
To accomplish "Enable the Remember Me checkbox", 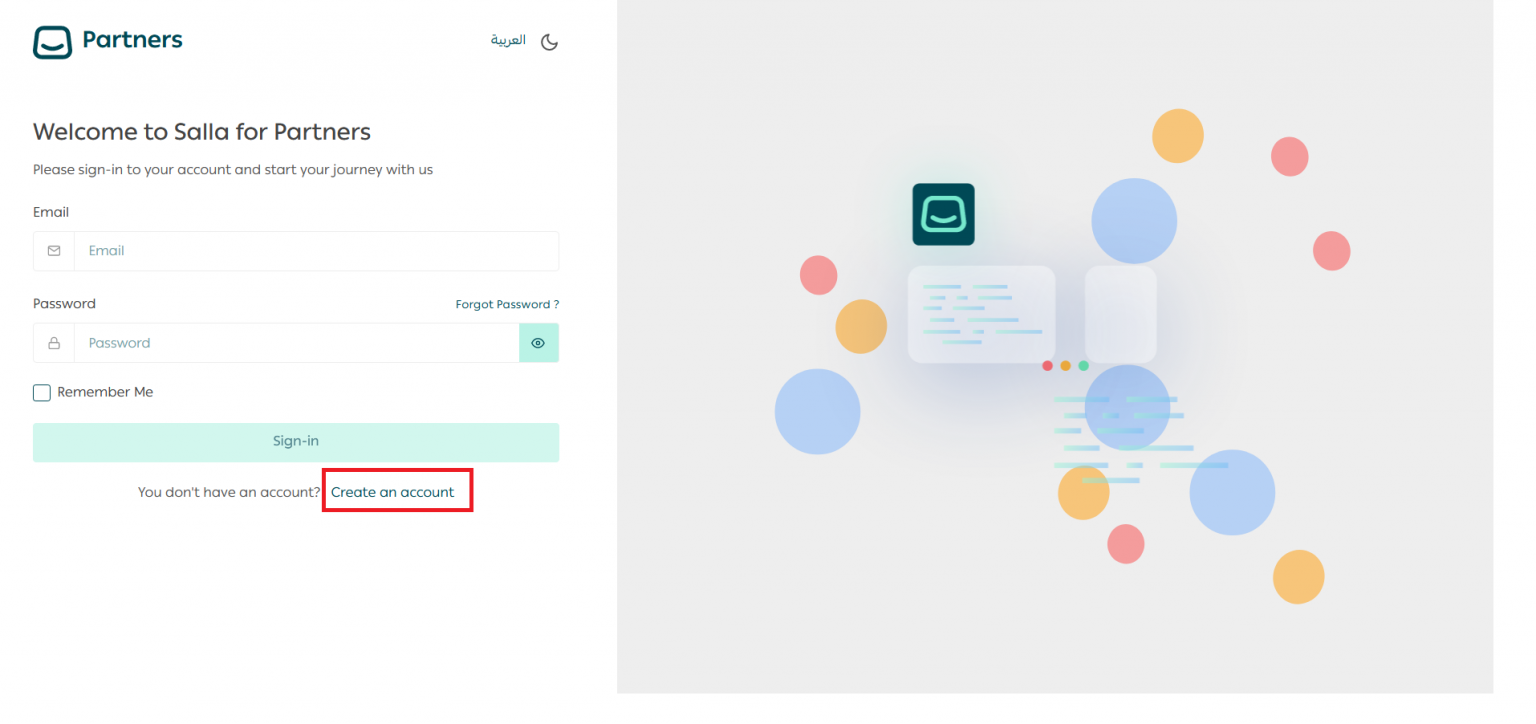I will point(42,393).
